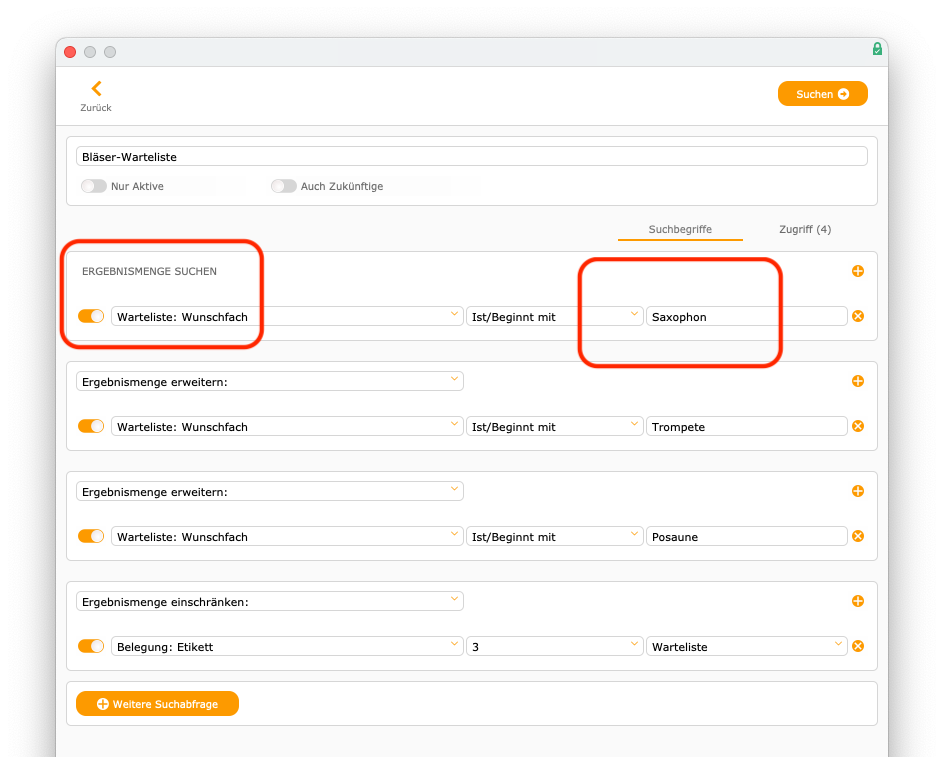Image resolution: width=944 pixels, height=757 pixels.
Task: Switch off the Belegung: Etikett row toggle
Action: coord(91,647)
